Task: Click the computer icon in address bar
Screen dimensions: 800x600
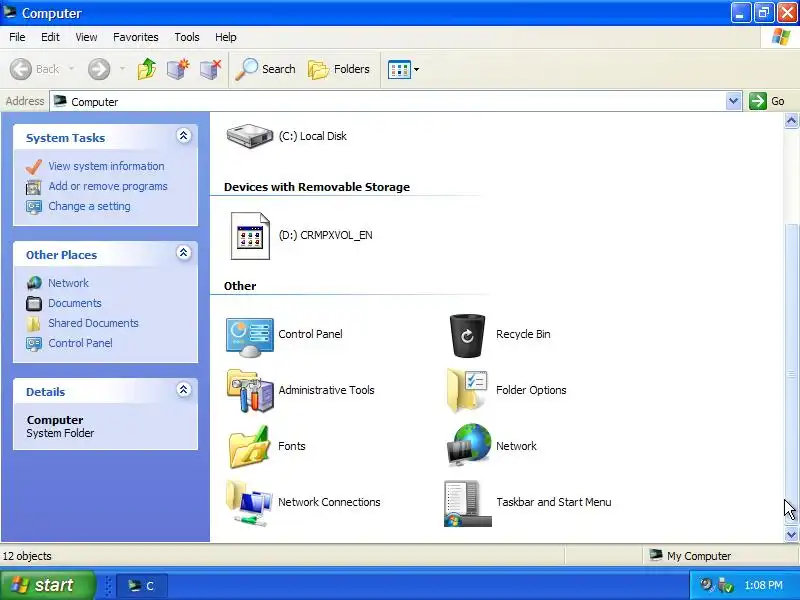Action: coord(60,101)
